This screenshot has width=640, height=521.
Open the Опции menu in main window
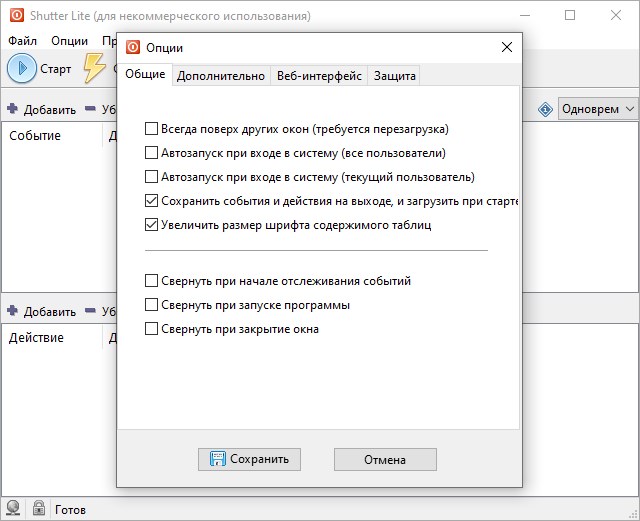point(69,41)
